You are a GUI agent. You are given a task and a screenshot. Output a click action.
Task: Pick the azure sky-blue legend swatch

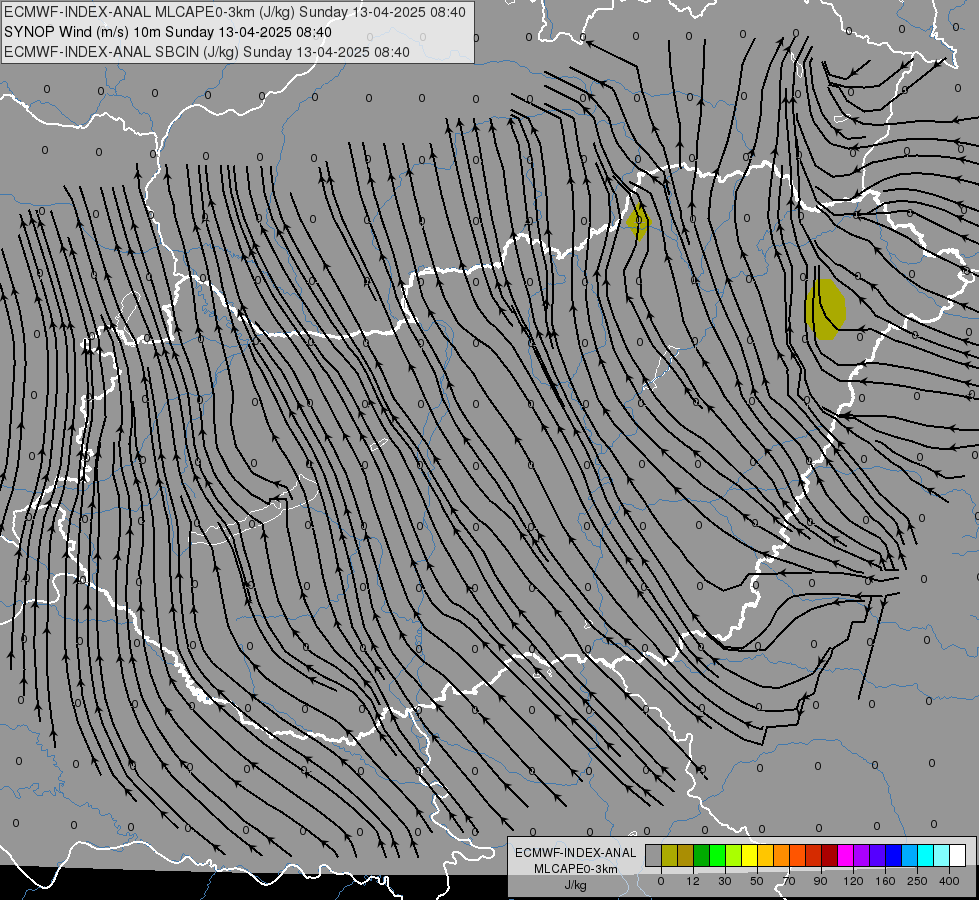(x=910, y=855)
